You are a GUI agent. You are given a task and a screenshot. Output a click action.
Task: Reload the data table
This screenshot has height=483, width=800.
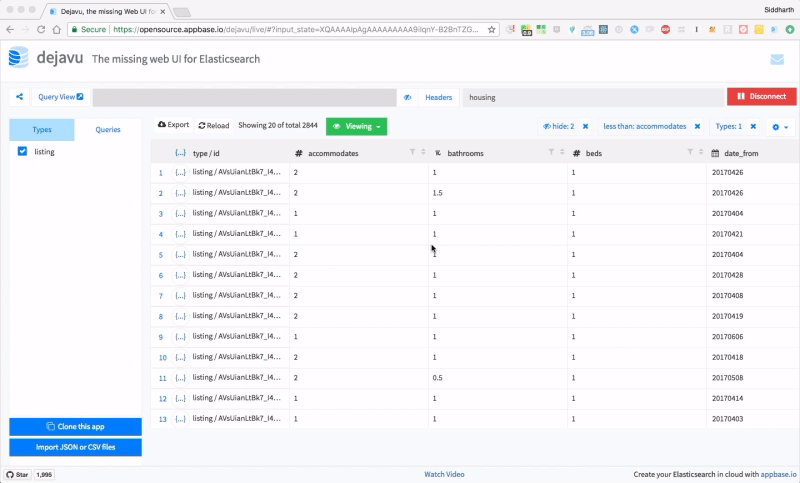coord(214,125)
